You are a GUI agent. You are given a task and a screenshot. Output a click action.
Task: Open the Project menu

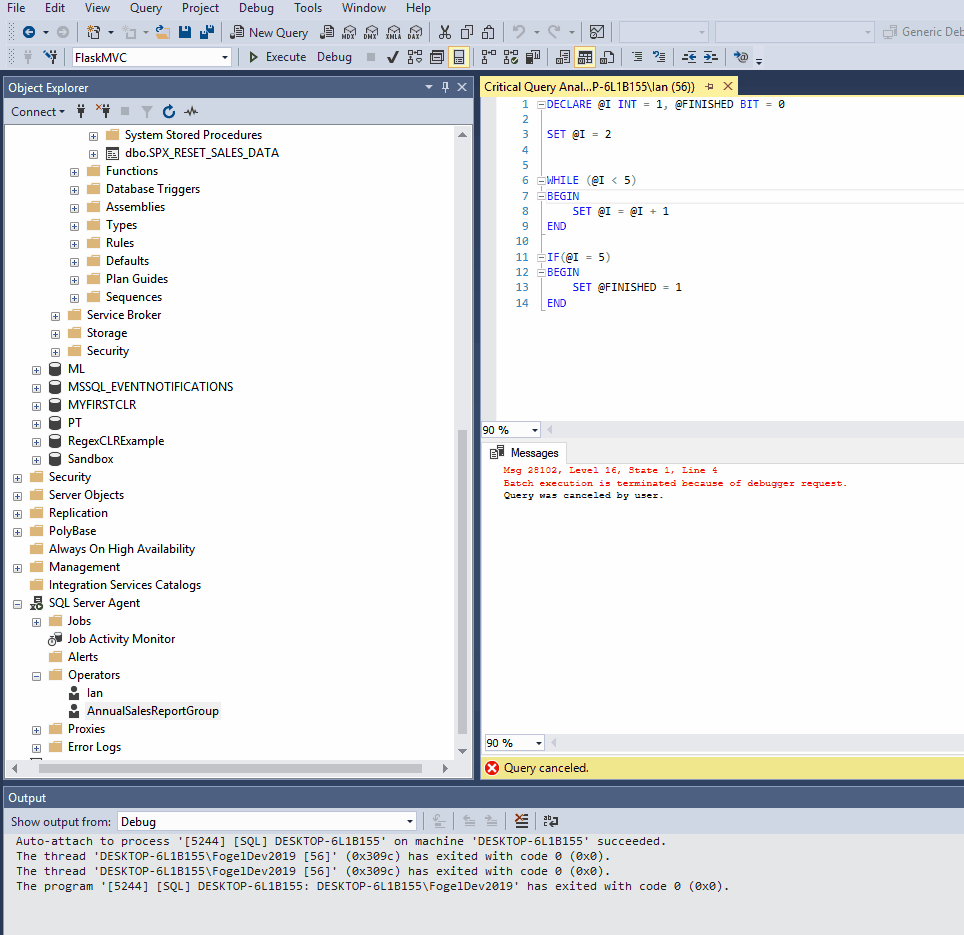(200, 8)
